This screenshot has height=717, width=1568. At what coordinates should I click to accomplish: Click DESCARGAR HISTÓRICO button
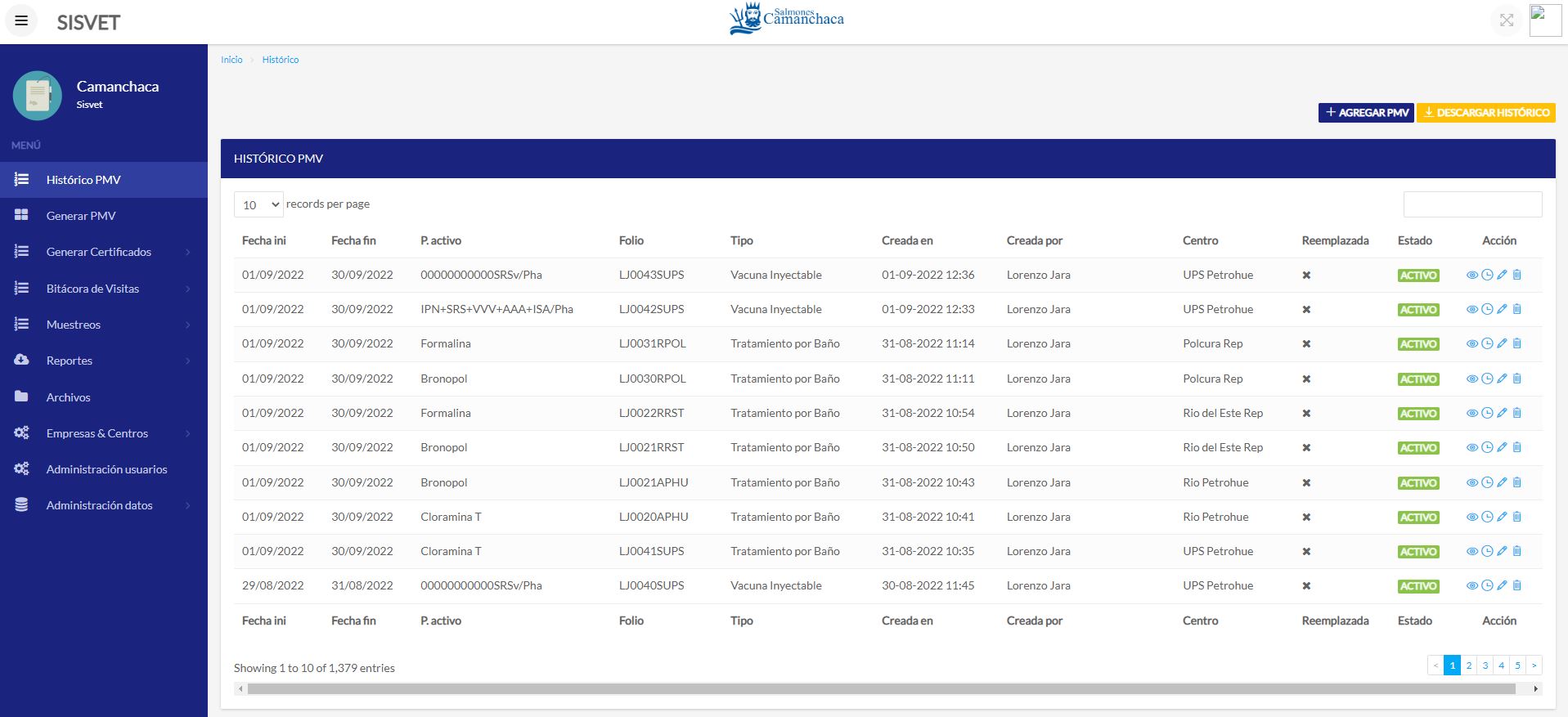point(1486,113)
